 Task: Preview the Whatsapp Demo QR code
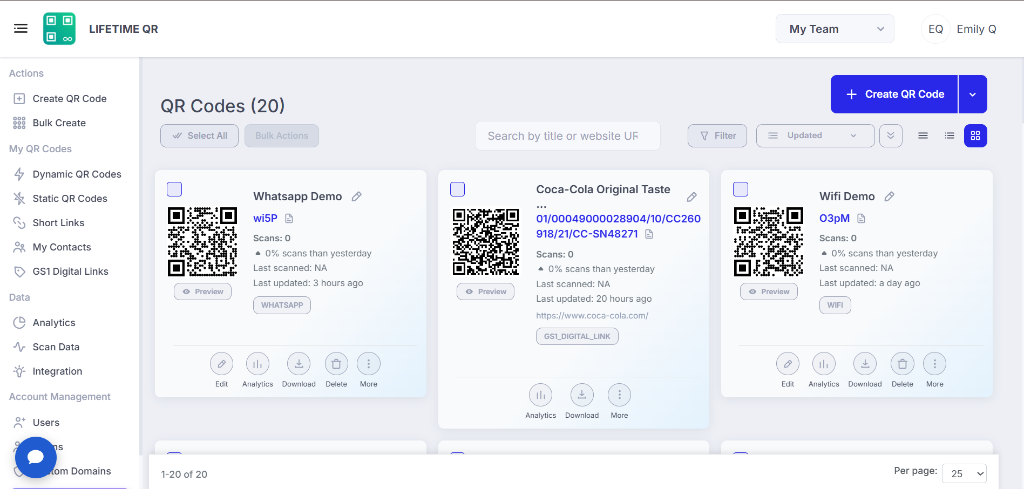pos(202,291)
